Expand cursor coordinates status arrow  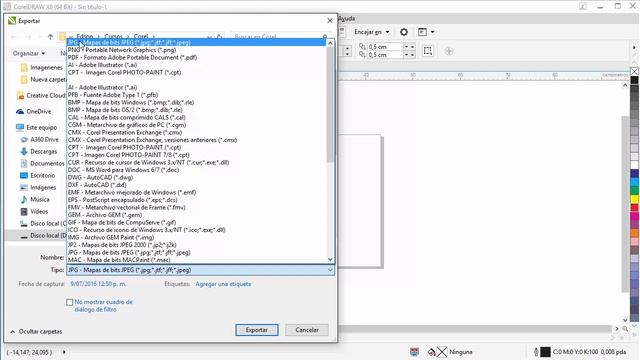tap(64, 352)
